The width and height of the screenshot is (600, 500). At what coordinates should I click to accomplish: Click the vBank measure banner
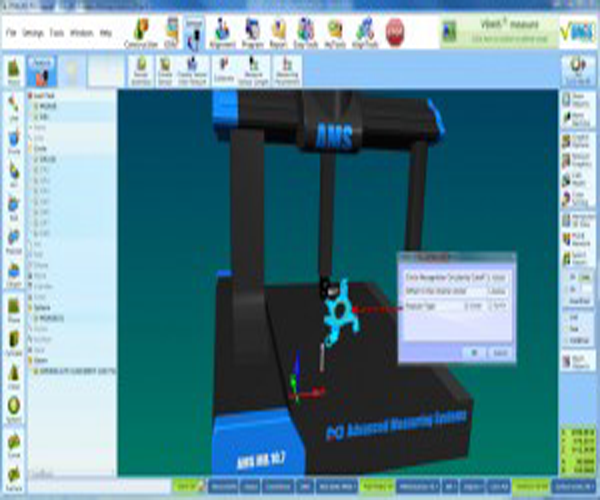(499, 32)
